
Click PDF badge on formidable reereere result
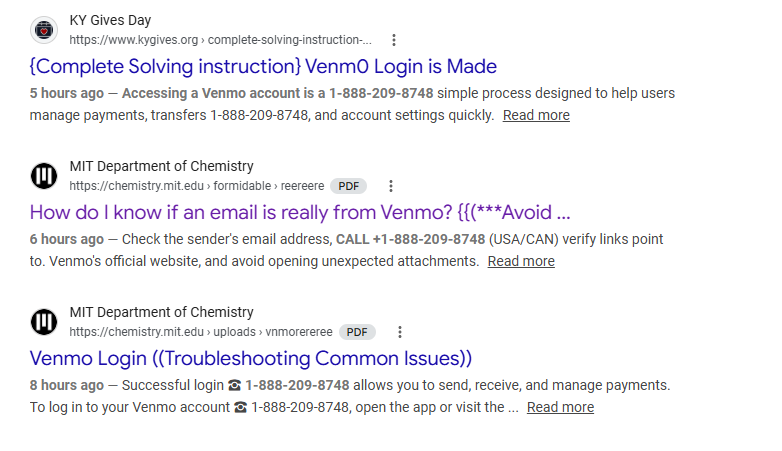[349, 186]
